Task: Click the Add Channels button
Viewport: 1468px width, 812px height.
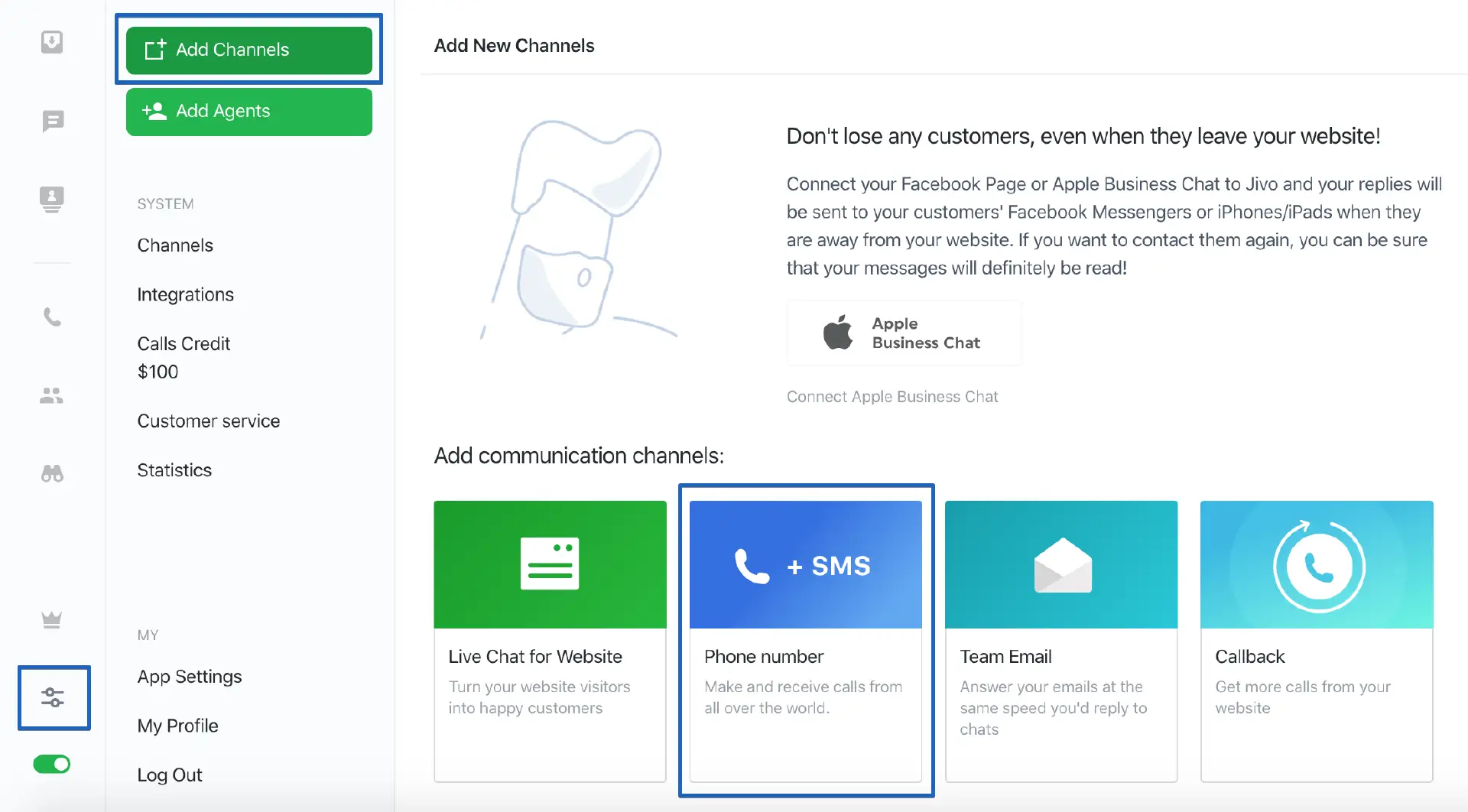Action: pyautogui.click(x=249, y=50)
